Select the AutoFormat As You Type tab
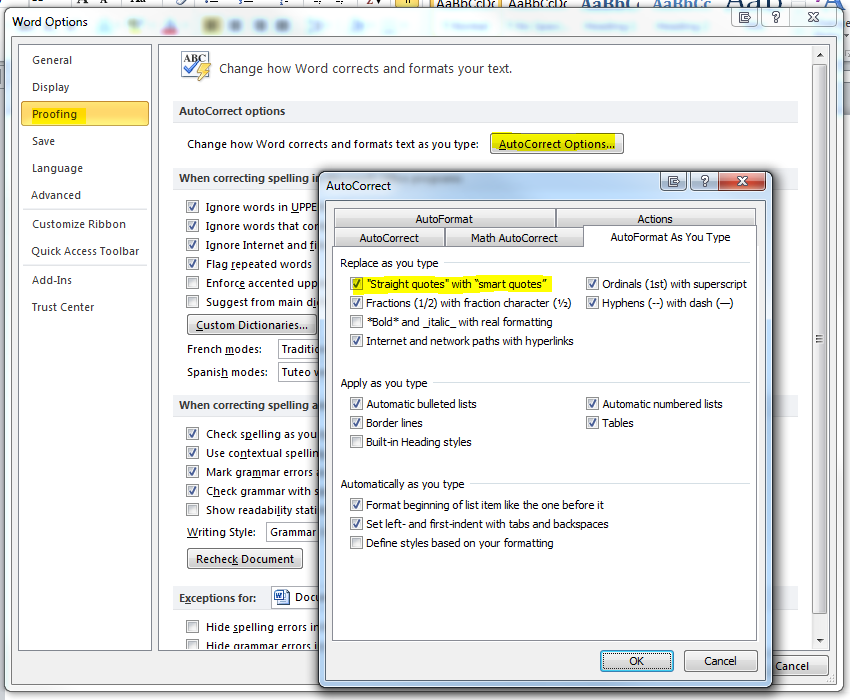Image resolution: width=850 pixels, height=700 pixels. click(670, 237)
